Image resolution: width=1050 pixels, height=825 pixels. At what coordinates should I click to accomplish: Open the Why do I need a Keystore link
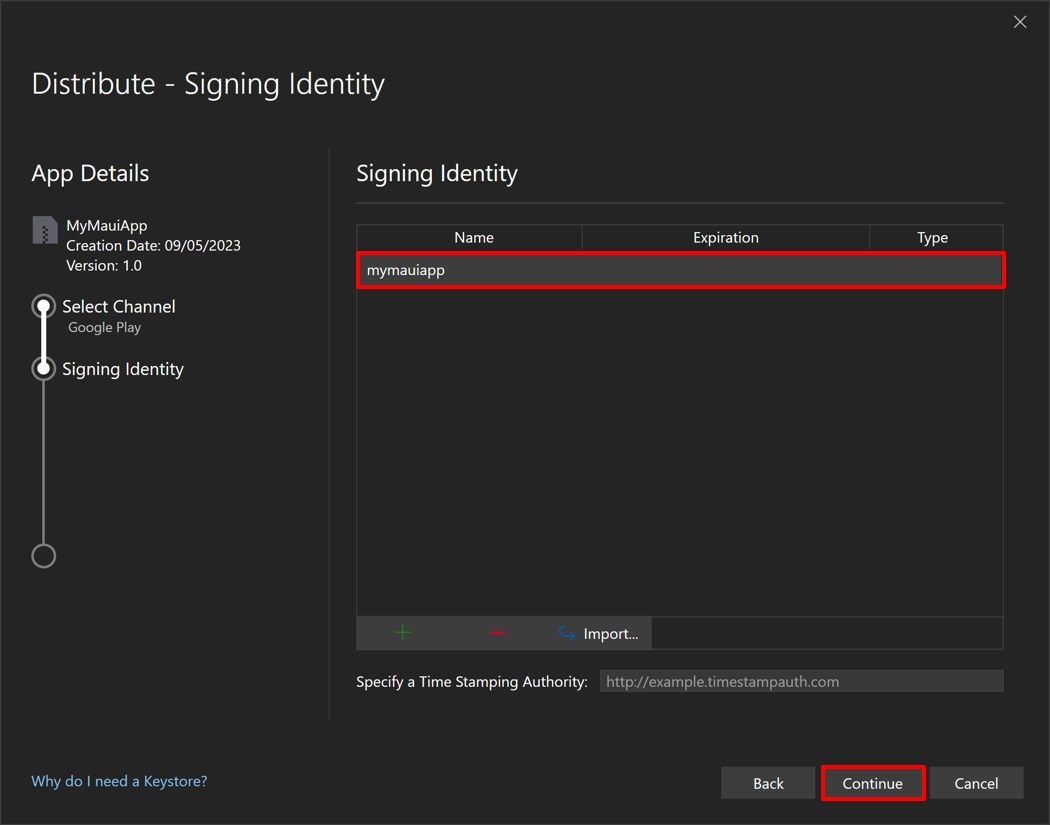(x=118, y=781)
